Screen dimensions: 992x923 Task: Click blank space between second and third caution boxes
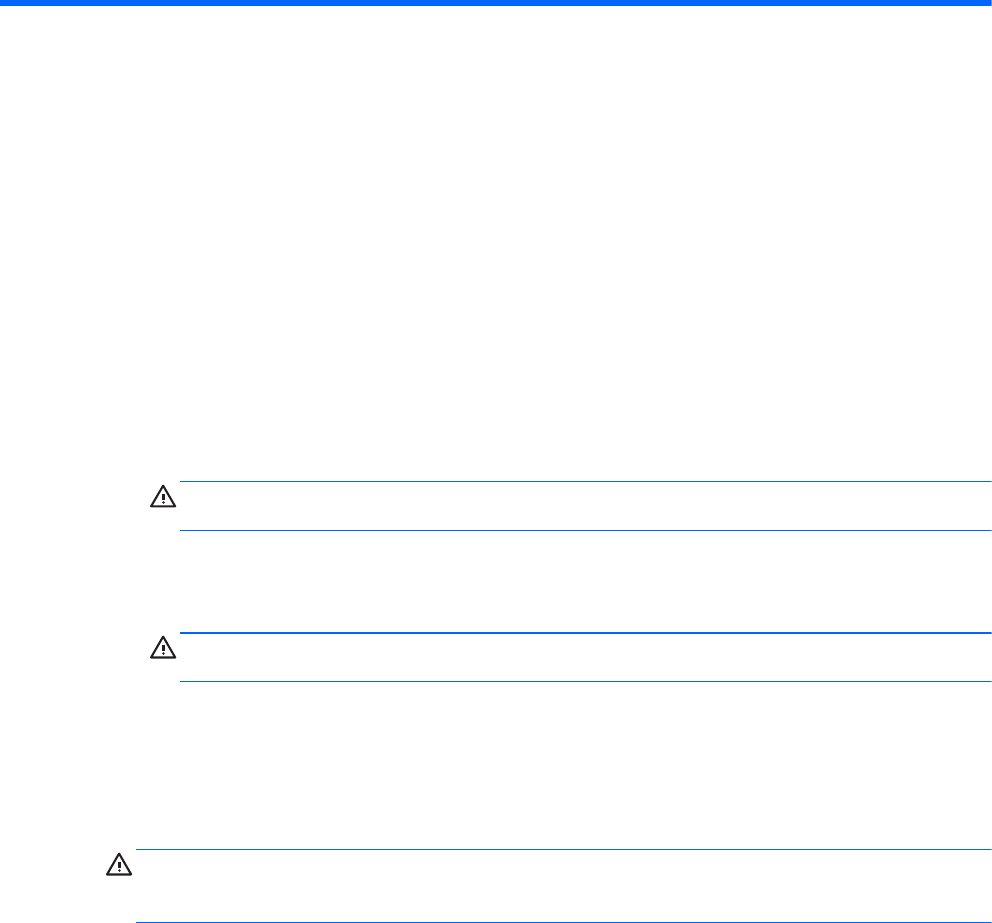[556, 766]
